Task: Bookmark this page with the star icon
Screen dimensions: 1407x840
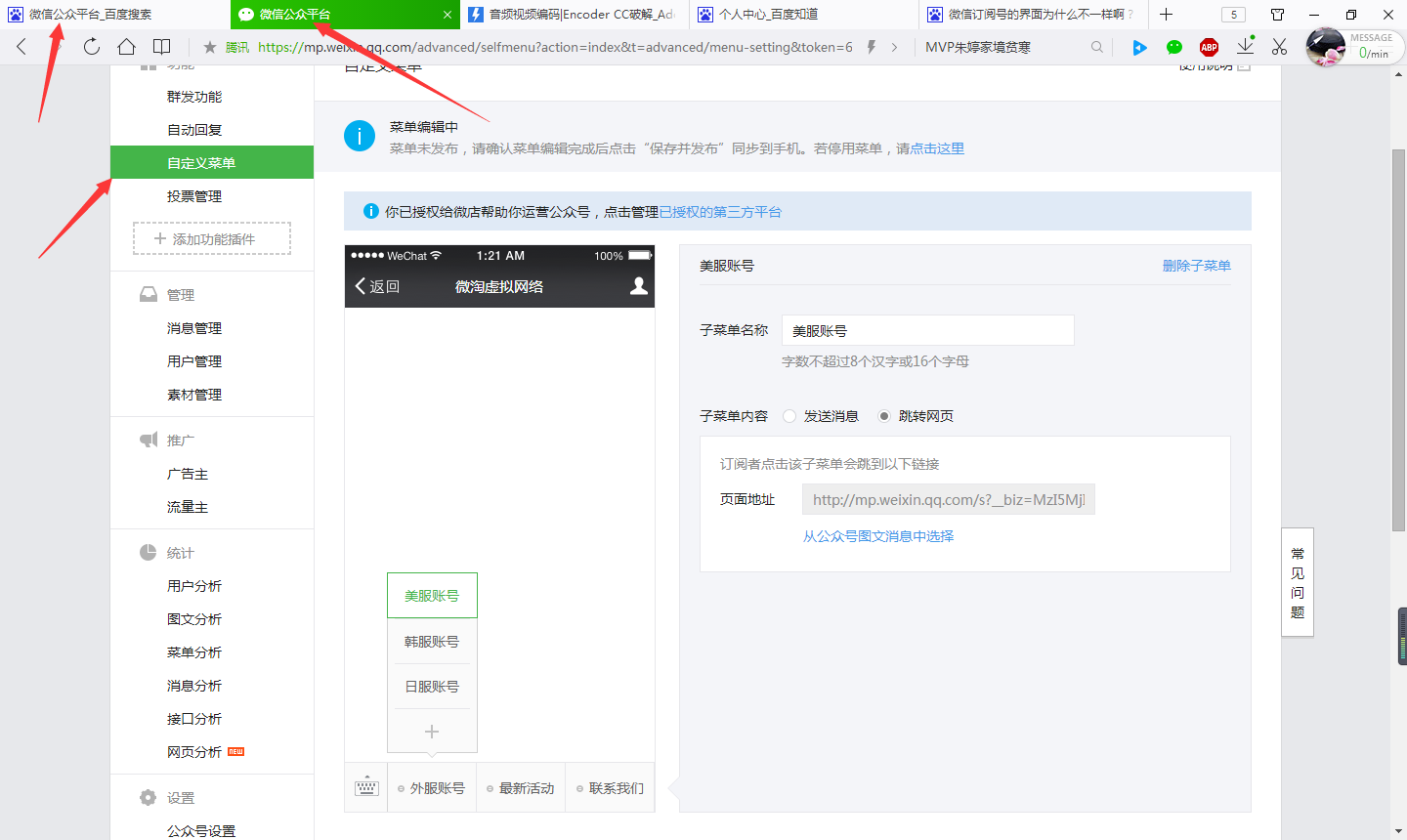Action: coord(209,47)
